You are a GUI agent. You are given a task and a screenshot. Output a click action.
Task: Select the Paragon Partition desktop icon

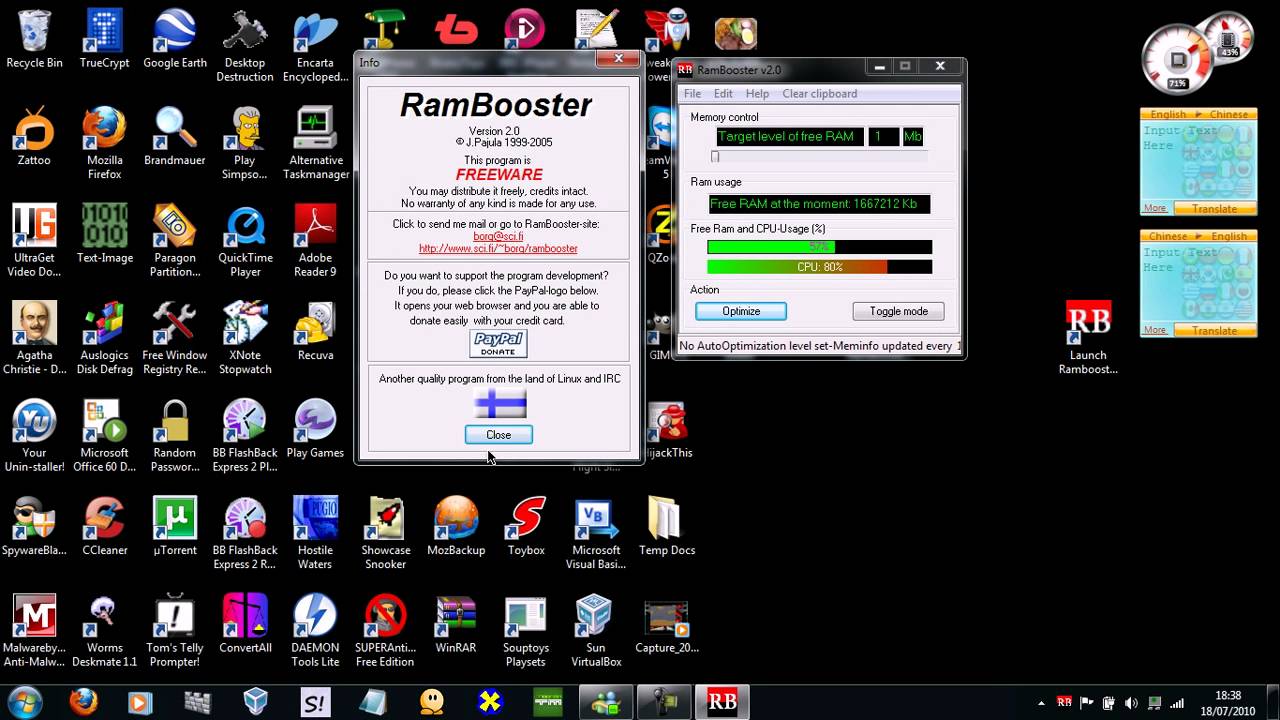point(175,242)
